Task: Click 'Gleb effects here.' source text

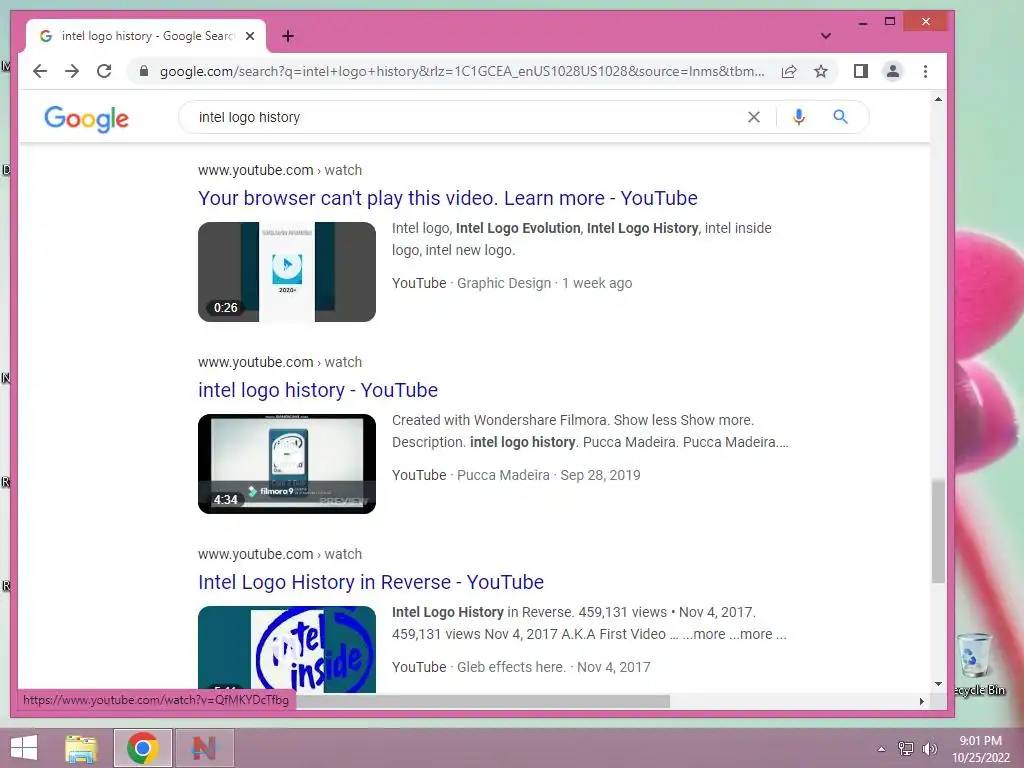Action: [x=511, y=667]
